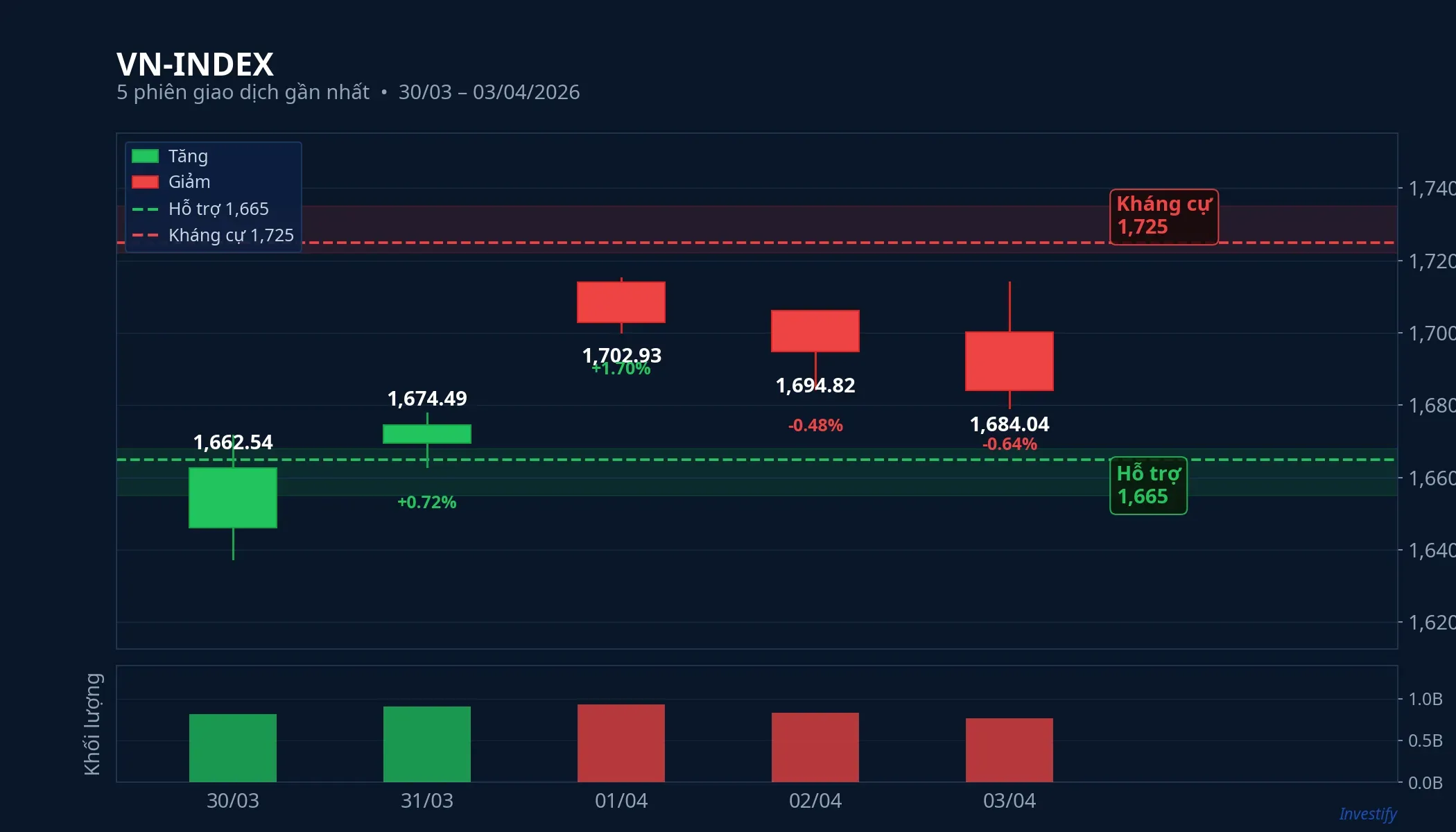Click the 03/04 red volume bar
This screenshot has height=832, width=1456.
pos(1009,749)
